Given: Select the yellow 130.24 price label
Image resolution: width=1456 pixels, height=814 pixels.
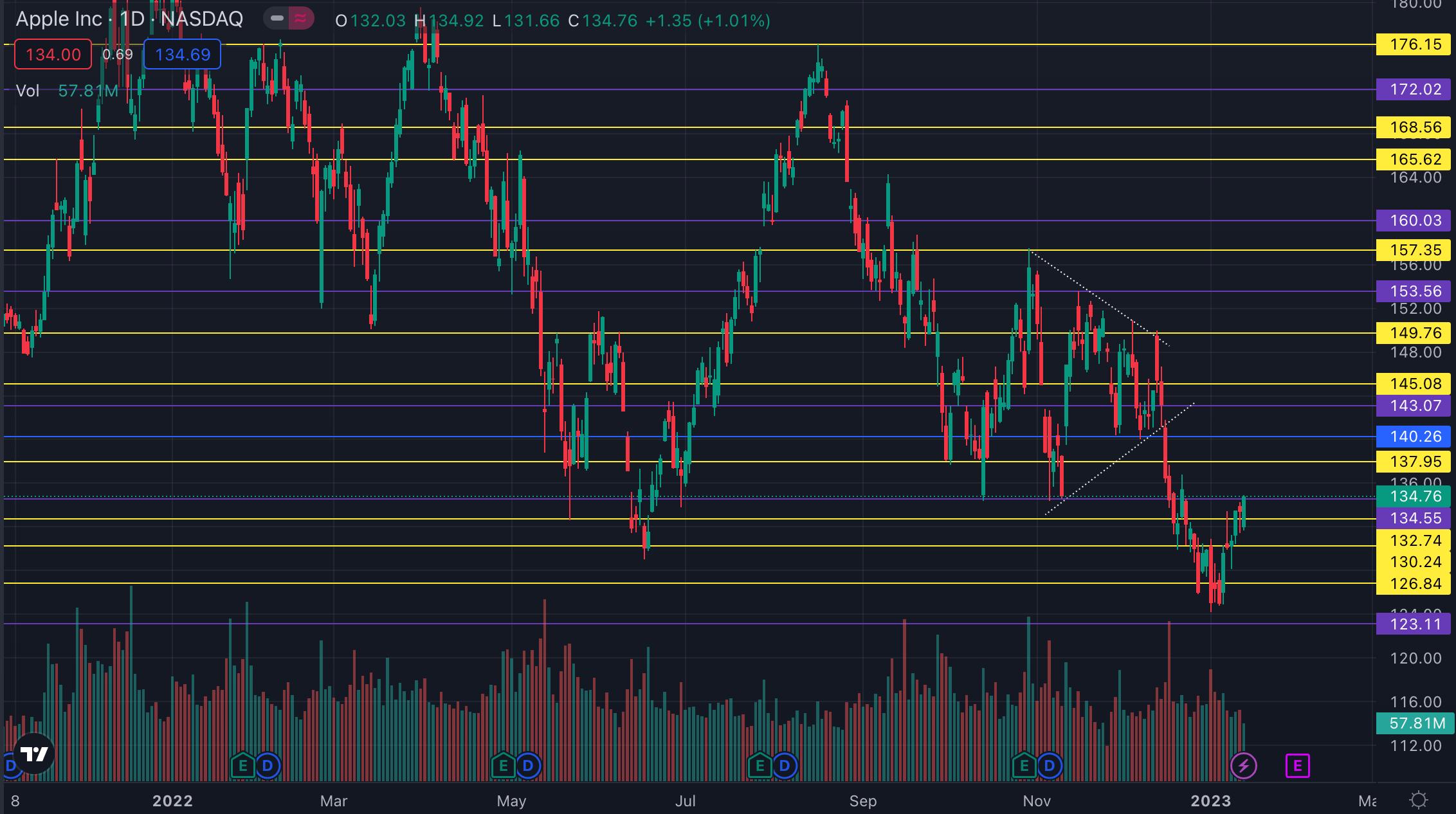Looking at the screenshot, I should (1414, 562).
